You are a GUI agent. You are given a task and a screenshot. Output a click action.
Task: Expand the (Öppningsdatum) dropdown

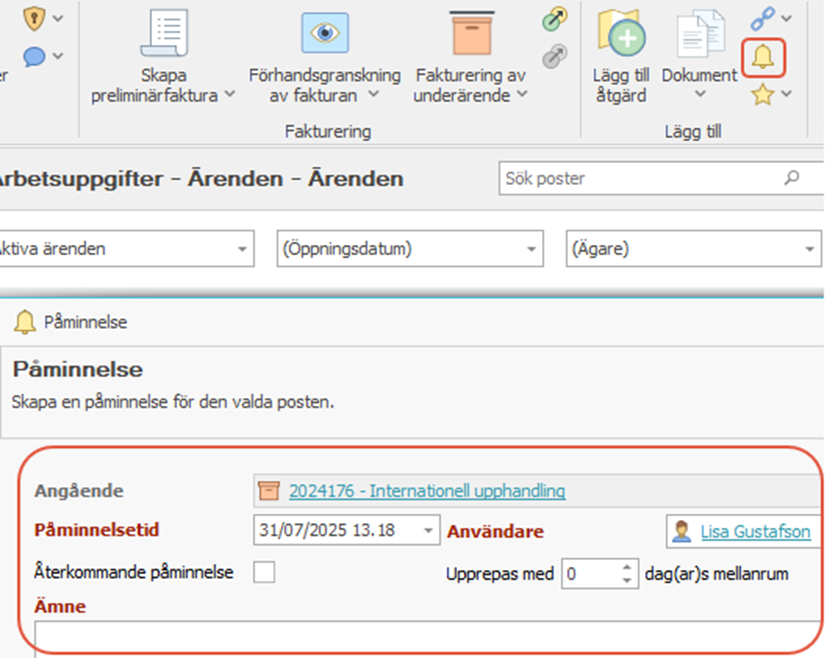(x=530, y=249)
